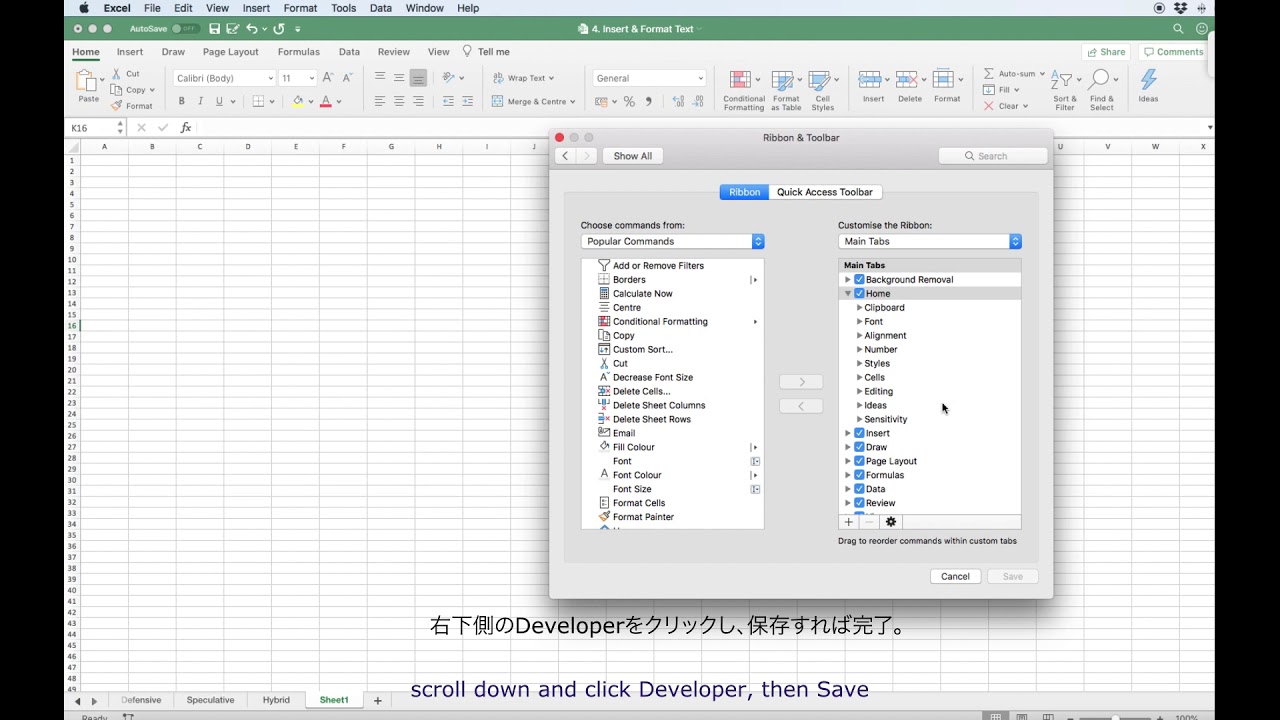1280x720 pixels.
Task: Expand the Alignment group
Action: pyautogui.click(x=860, y=336)
